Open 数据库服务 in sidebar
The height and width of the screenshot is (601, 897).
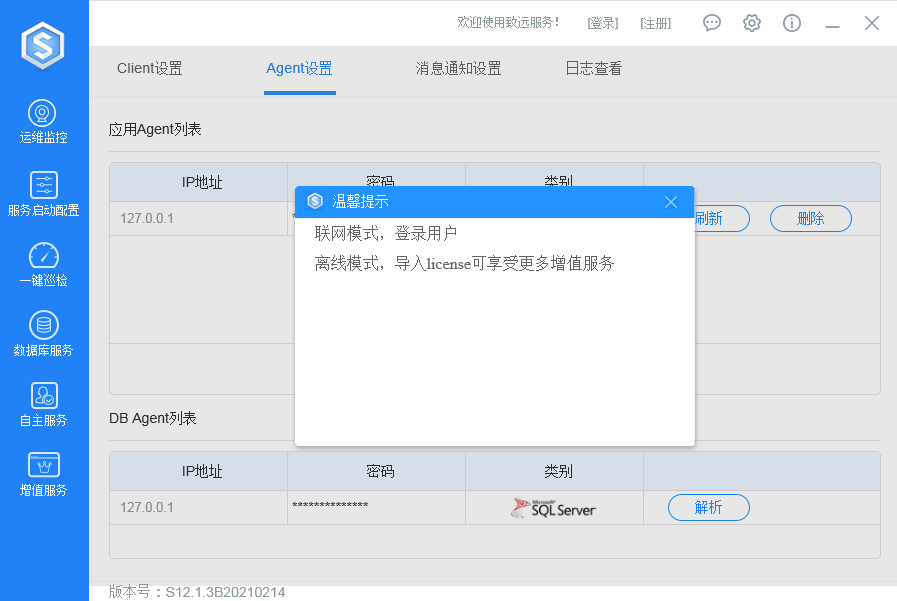[43, 335]
